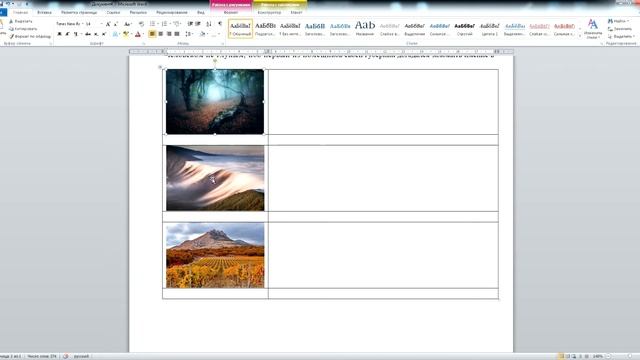This screenshot has height=360, width=640.
Task: Open the Insert (Вставка) ribbon tab
Action: (x=44, y=13)
